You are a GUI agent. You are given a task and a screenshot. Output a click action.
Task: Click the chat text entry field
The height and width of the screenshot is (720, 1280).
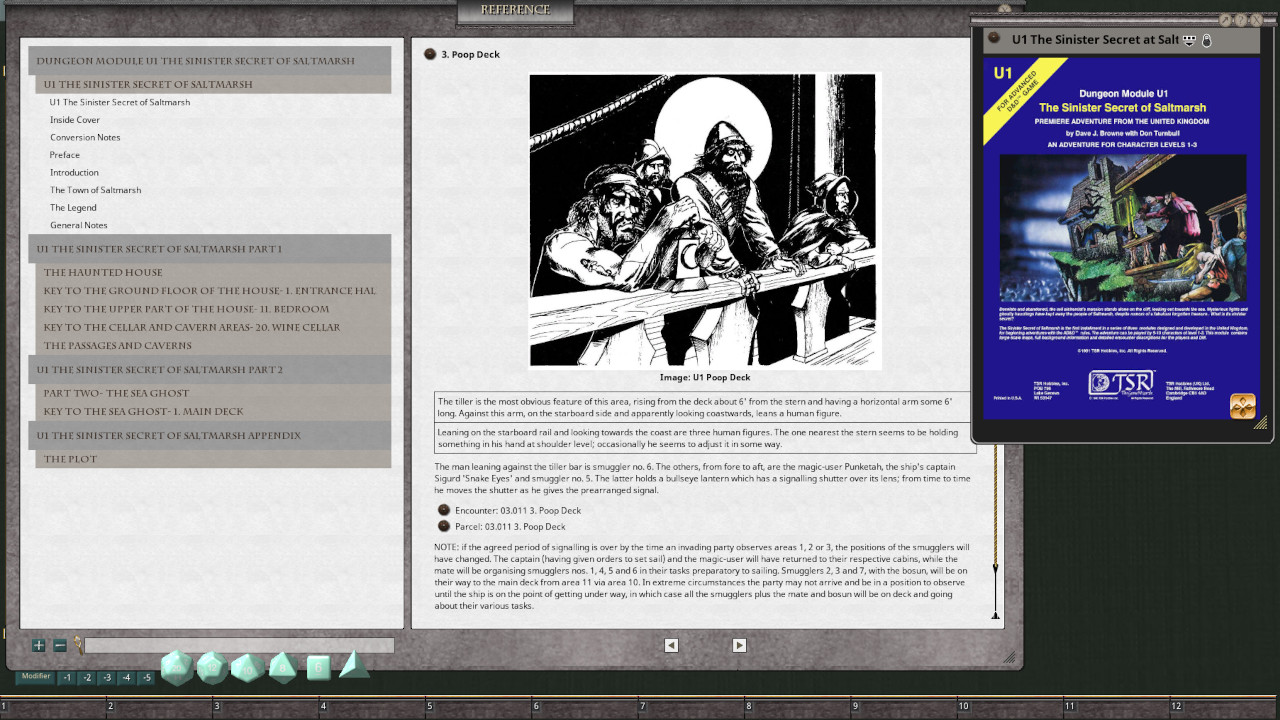[x=239, y=646]
